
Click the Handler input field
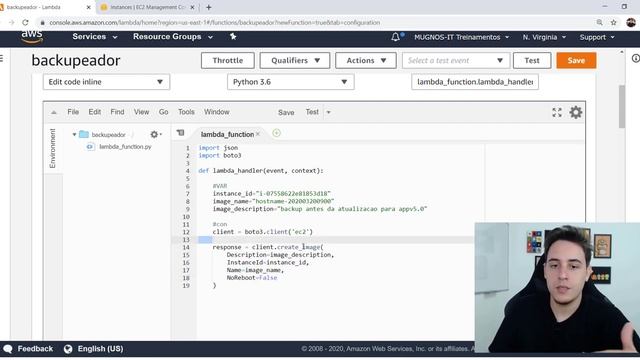pos(475,82)
